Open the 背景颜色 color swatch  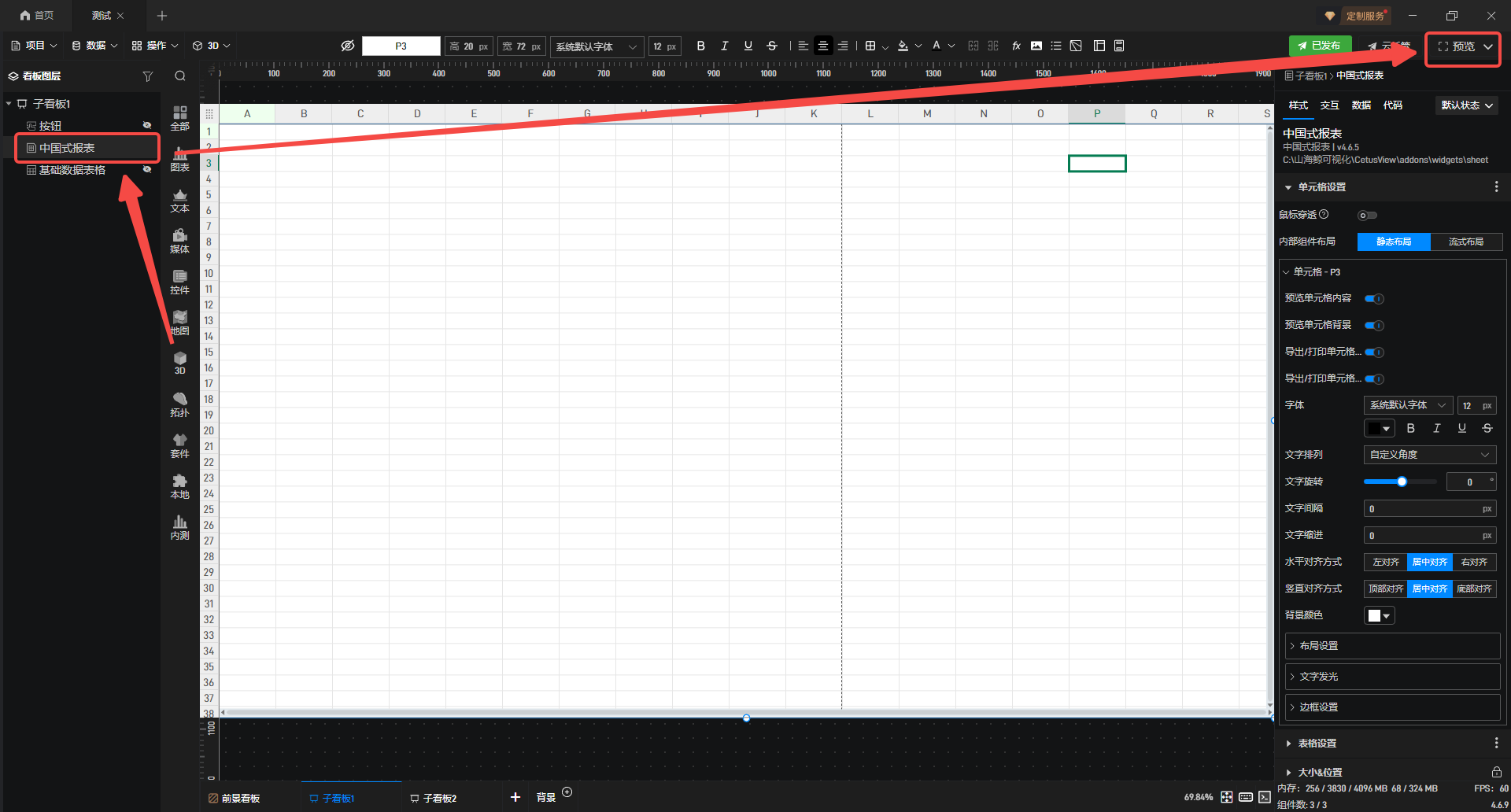point(1379,615)
